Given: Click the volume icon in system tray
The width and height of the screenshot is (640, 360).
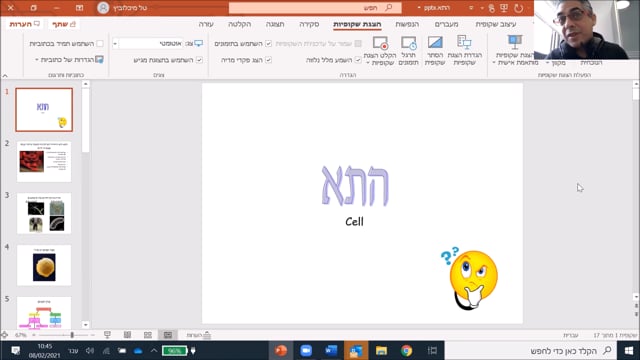Looking at the screenshot, I should [x=90, y=351].
